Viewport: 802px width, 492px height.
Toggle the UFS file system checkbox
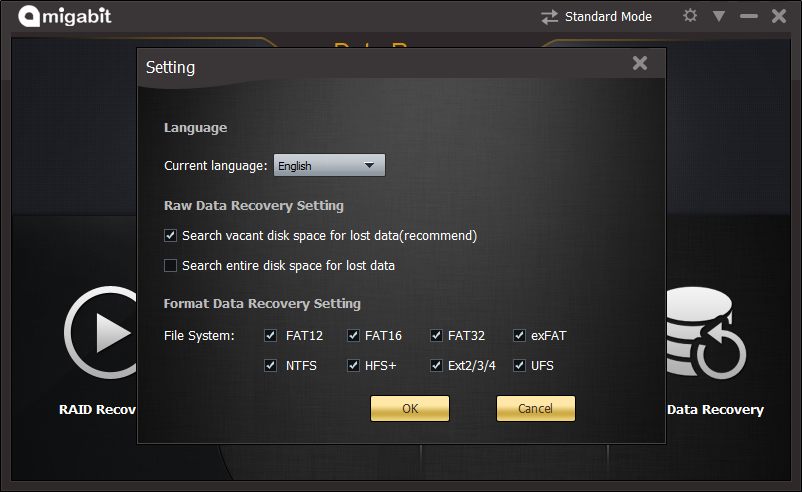point(519,366)
